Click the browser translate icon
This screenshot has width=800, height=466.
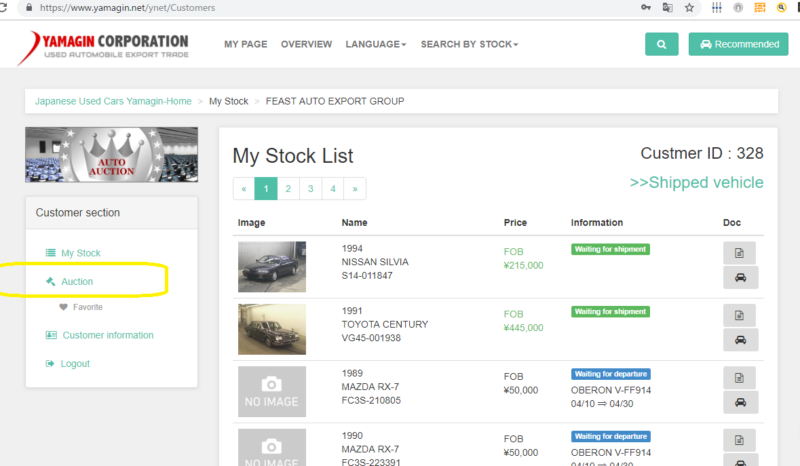click(667, 8)
